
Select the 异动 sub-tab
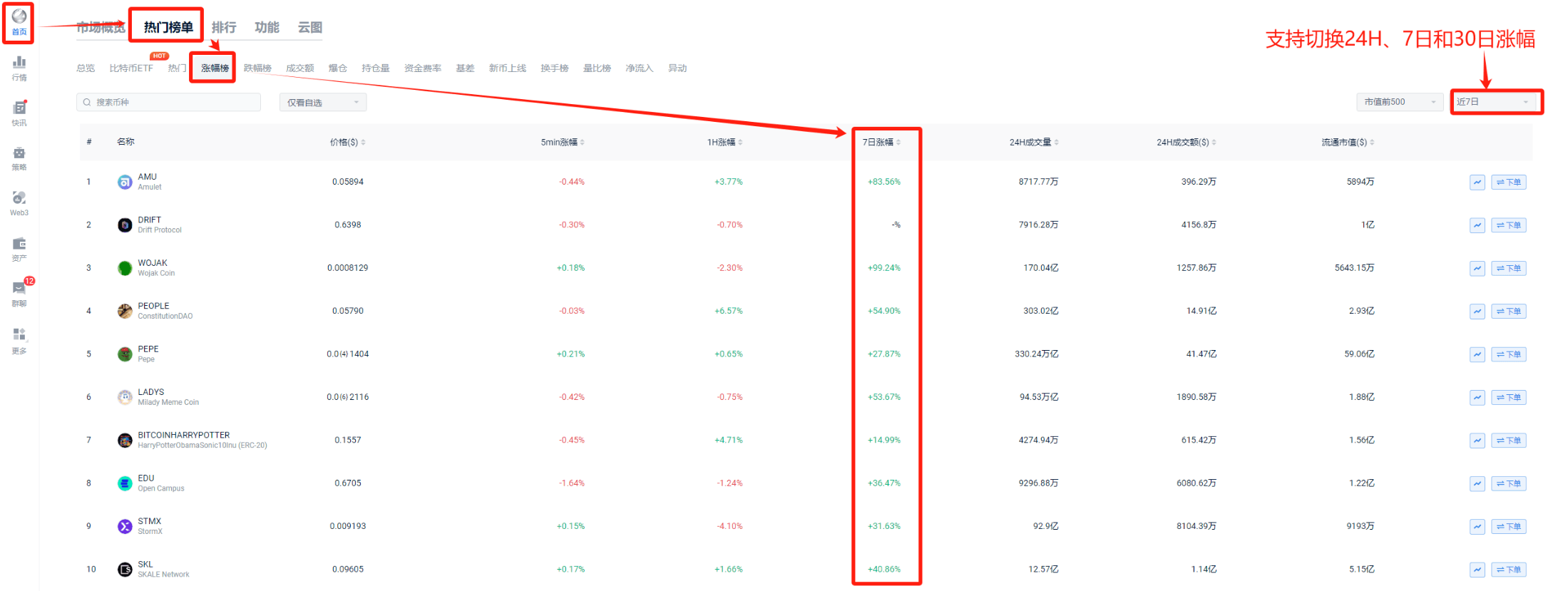tap(677, 68)
